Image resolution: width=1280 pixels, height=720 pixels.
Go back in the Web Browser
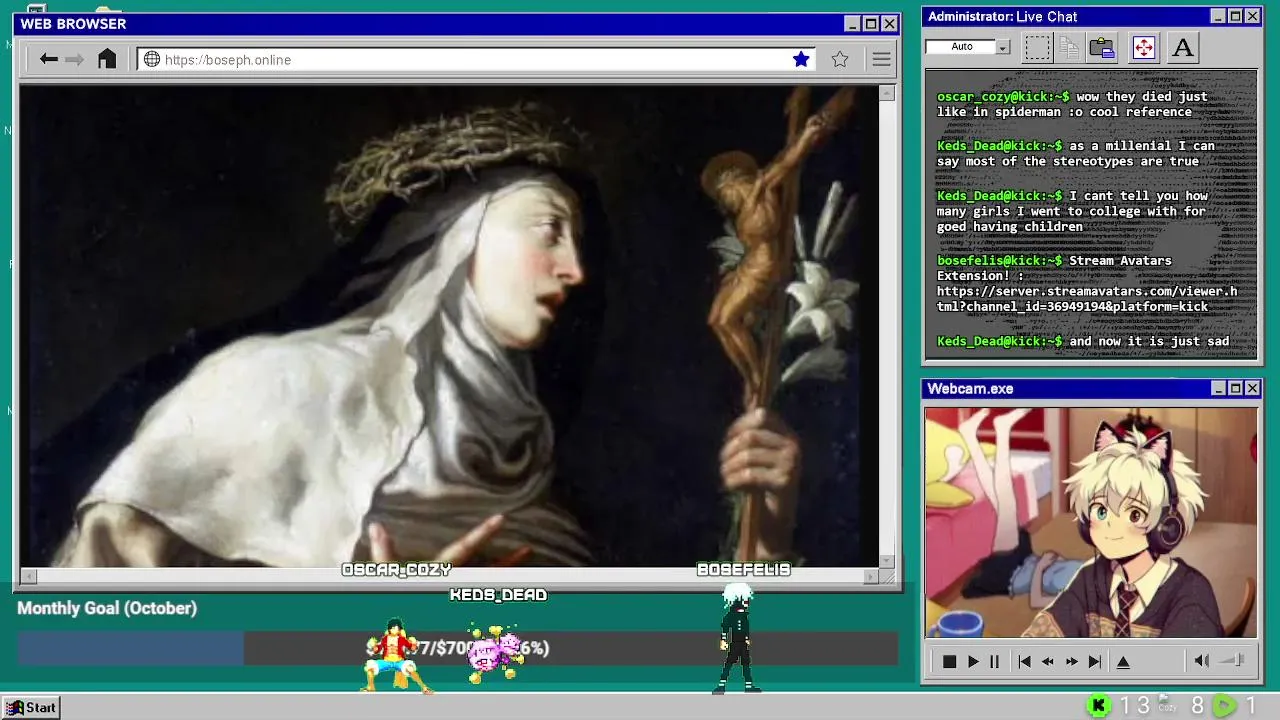click(x=48, y=59)
